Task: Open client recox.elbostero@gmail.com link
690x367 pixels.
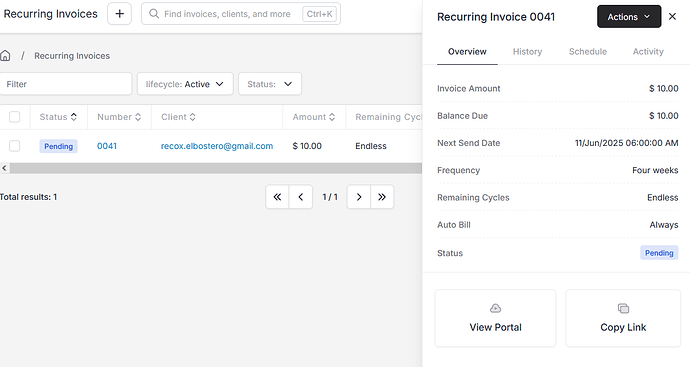Action: (217, 146)
